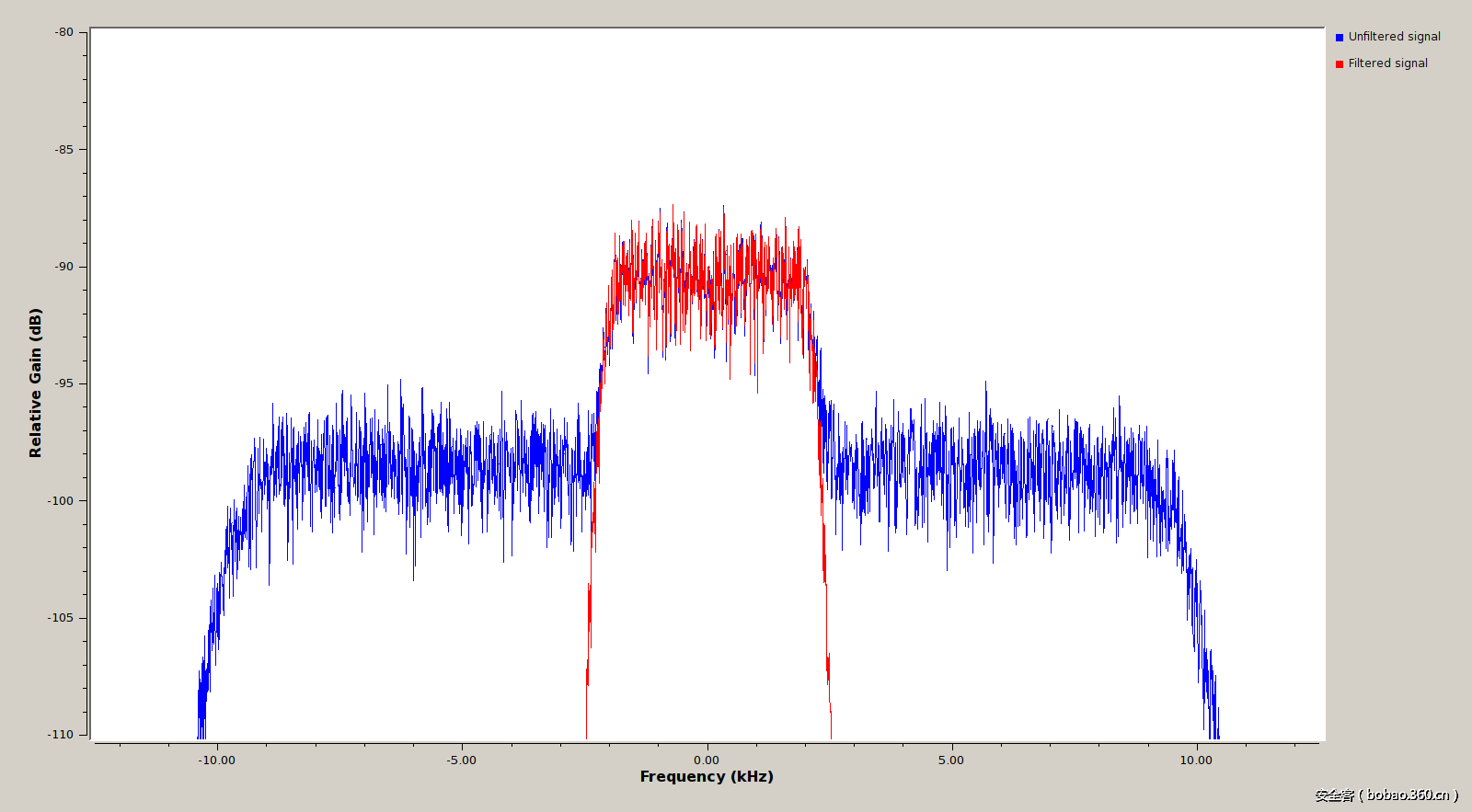The height and width of the screenshot is (812, 1472).
Task: Click the red Filtered signal legend marker
Action: pyautogui.click(x=1340, y=64)
